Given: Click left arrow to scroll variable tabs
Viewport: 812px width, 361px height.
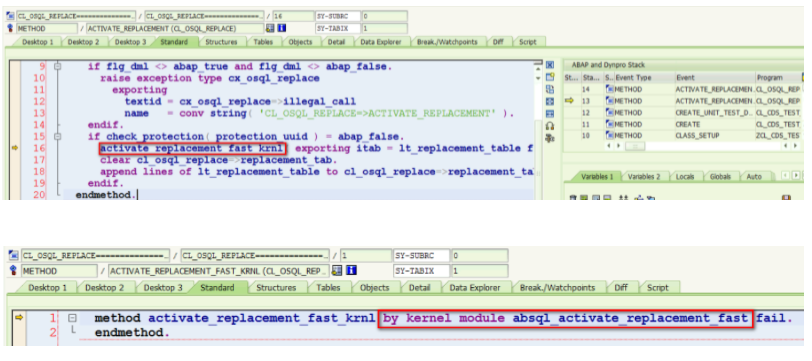Looking at the screenshot, I should coord(785,176).
